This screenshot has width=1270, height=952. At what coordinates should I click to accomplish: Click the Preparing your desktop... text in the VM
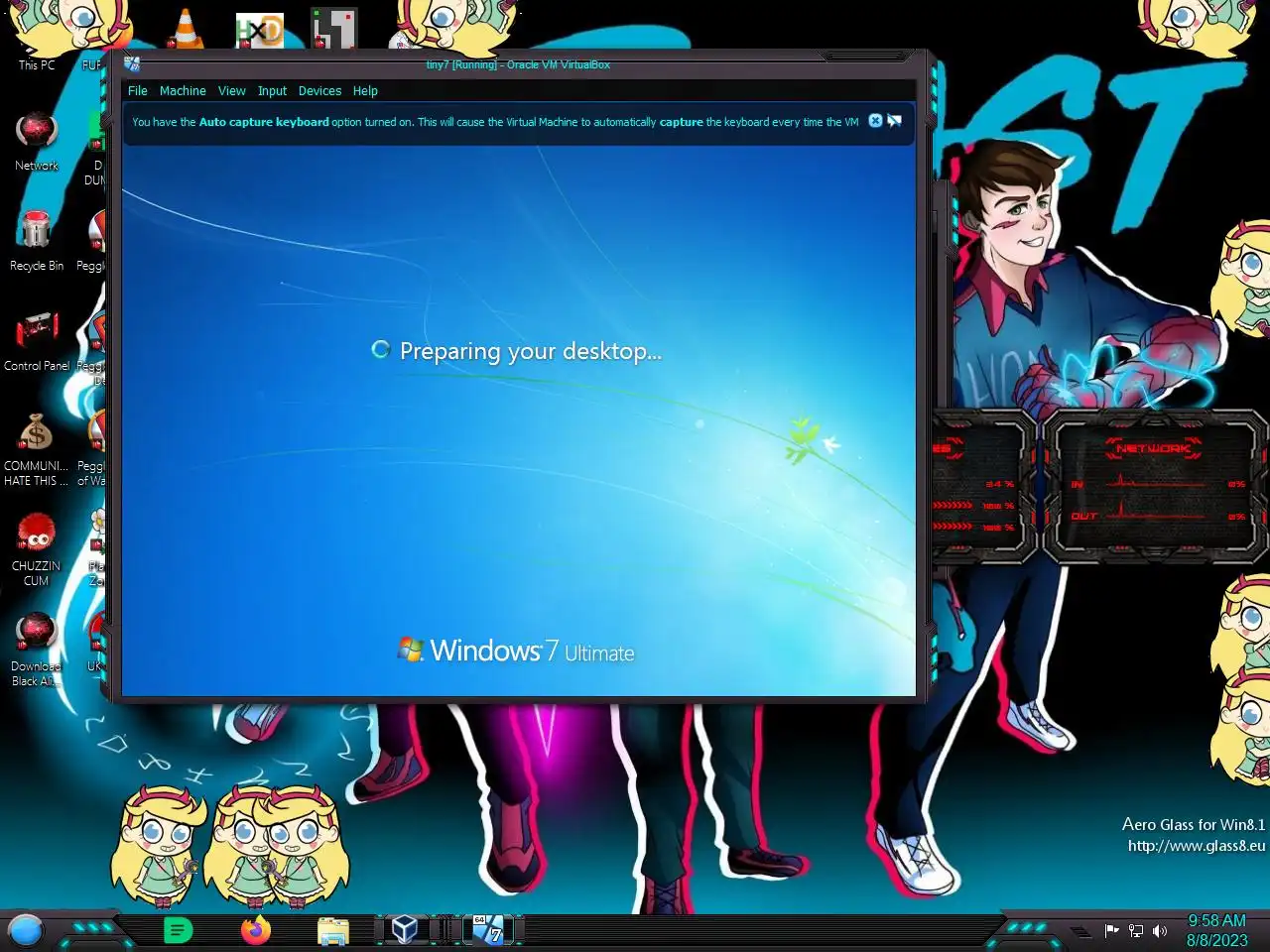[x=531, y=351]
